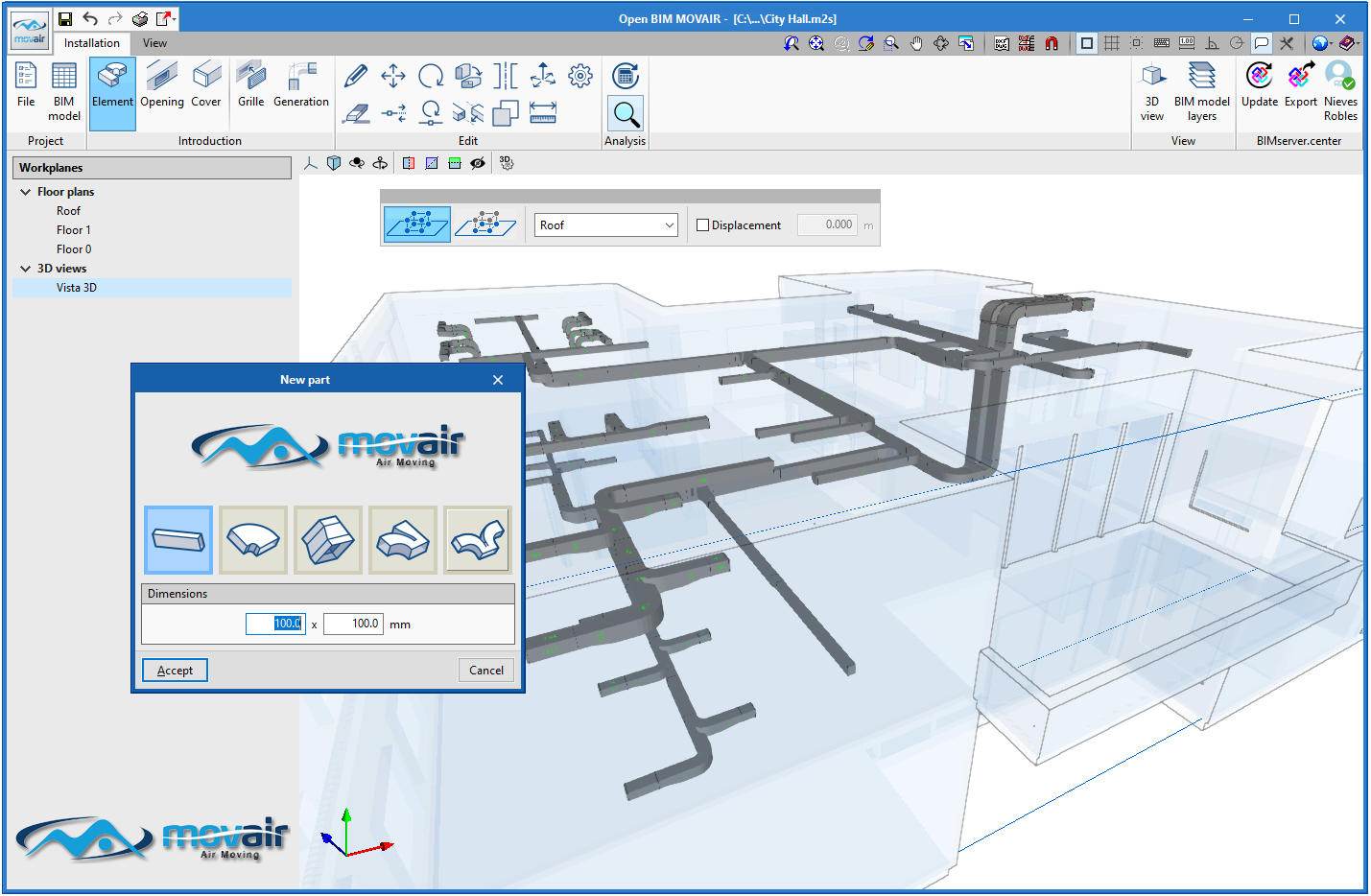Click the Print icon in title bar

(140, 19)
